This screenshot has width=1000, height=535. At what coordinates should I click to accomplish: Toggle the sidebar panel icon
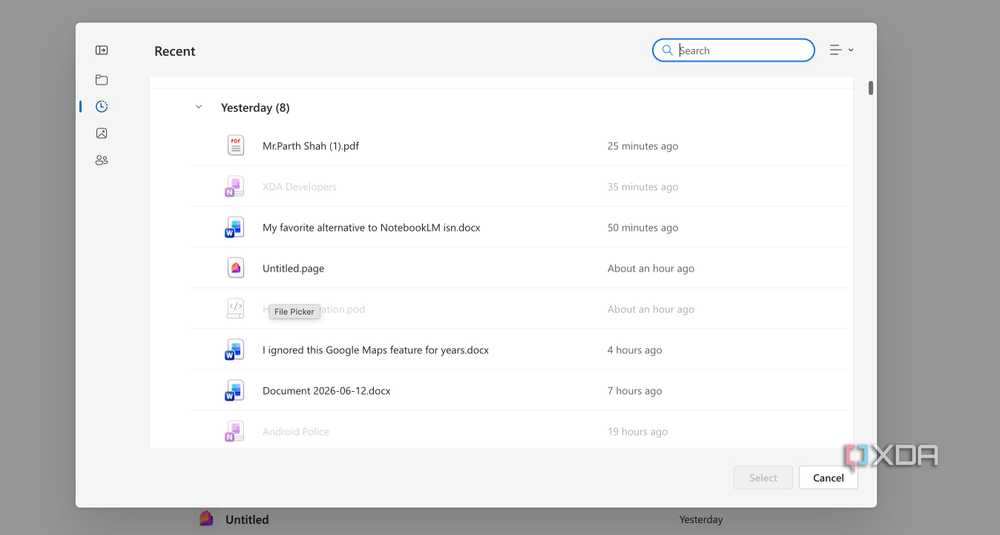[x=101, y=50]
